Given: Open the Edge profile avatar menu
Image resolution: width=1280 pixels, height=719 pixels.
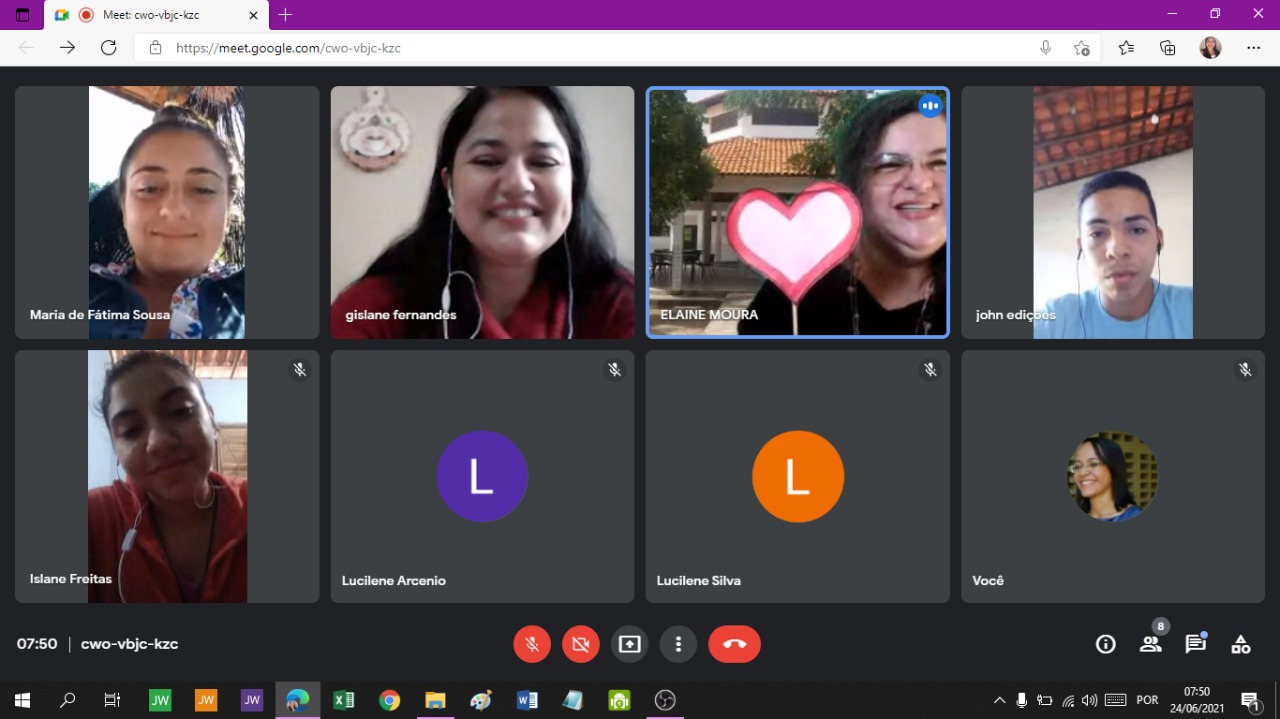Looking at the screenshot, I should 1210,48.
